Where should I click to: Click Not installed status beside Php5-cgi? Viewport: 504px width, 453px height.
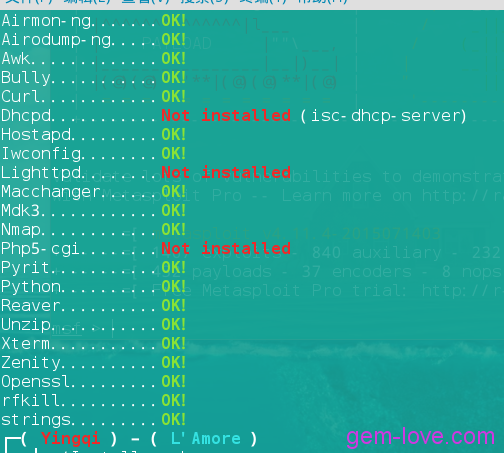click(226, 249)
